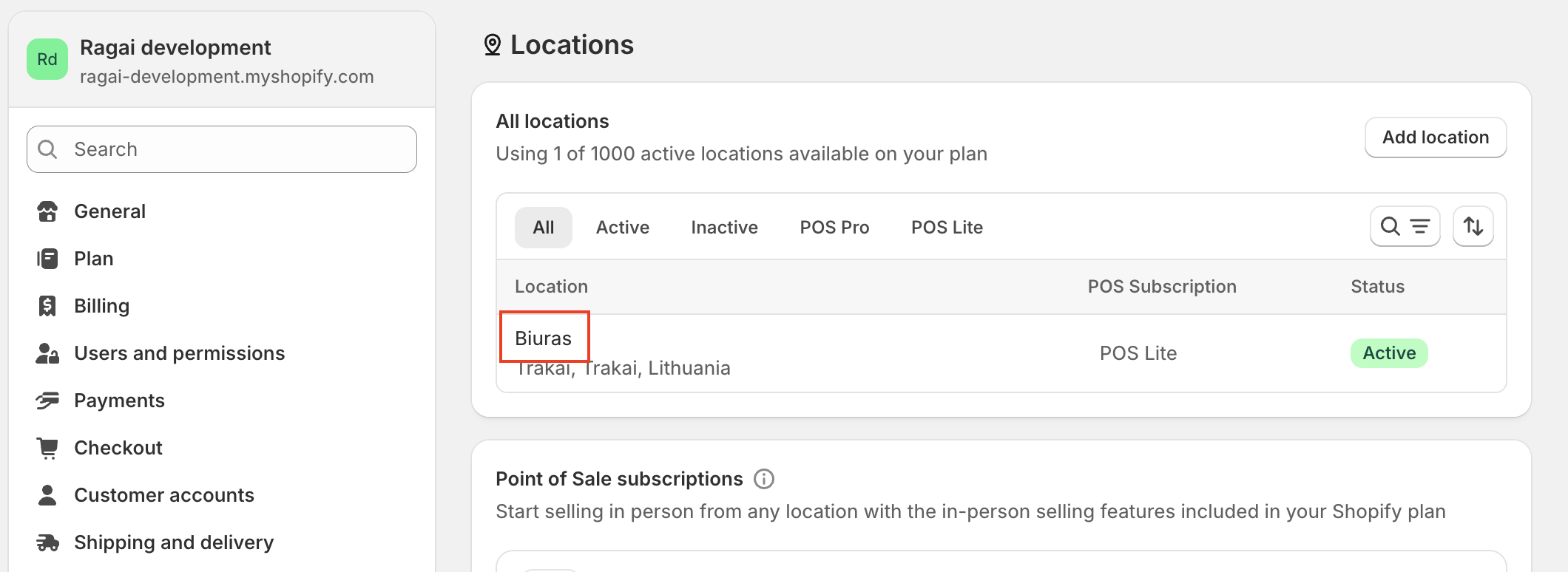The height and width of the screenshot is (572, 1568).
Task: Select the All locations tab
Action: 543,228
